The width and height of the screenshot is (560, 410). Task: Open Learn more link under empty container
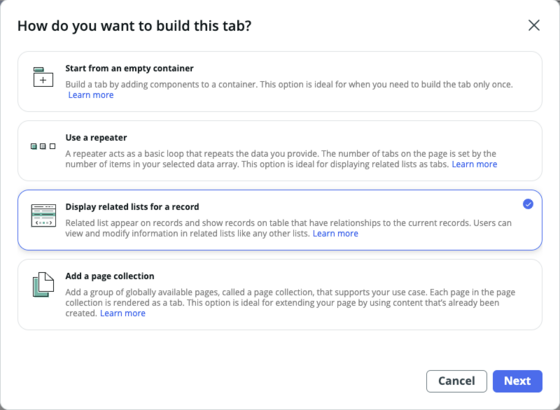91,95
